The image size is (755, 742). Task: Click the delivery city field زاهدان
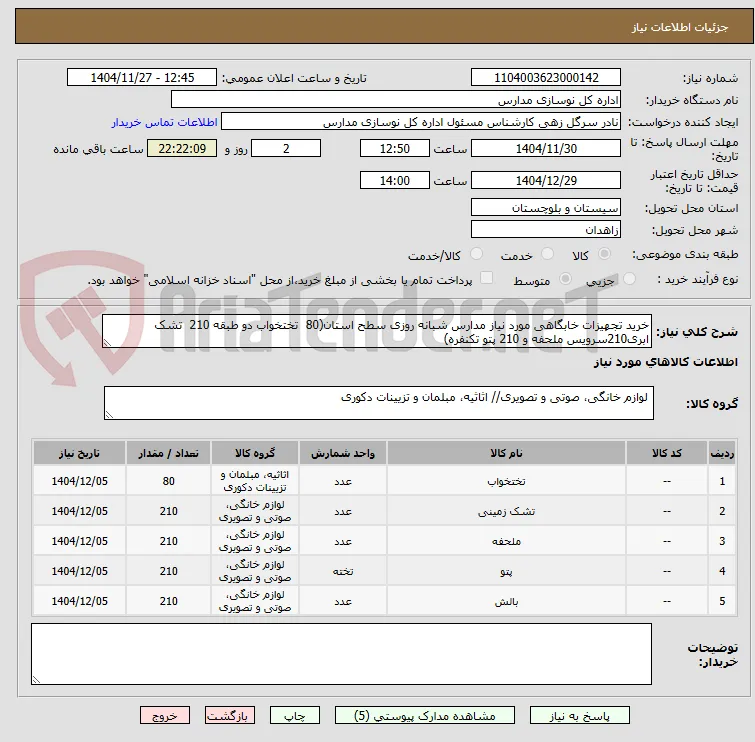tap(546, 230)
